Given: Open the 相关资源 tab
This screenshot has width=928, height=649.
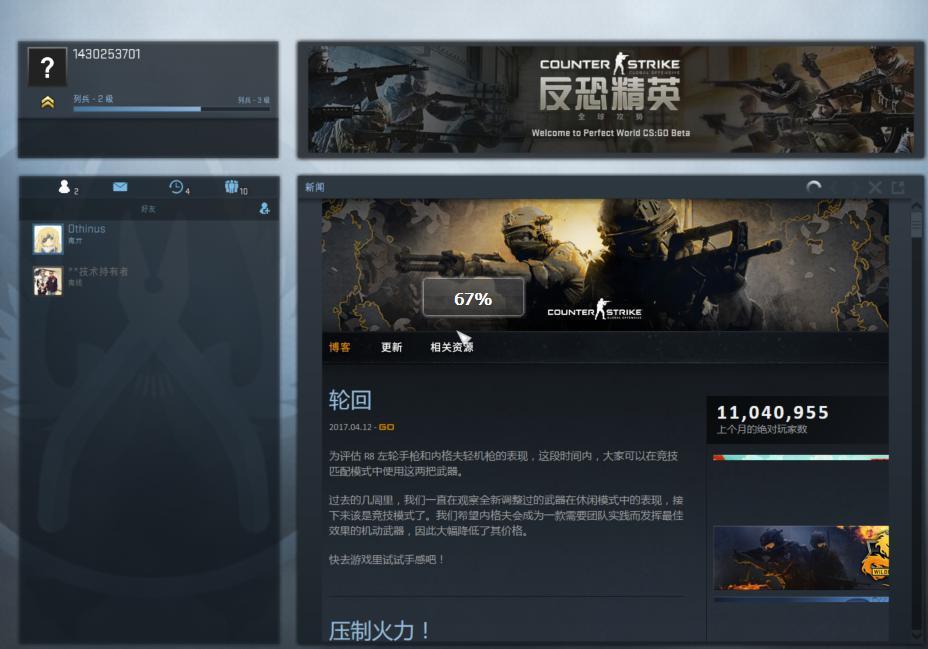Looking at the screenshot, I should click(x=451, y=347).
